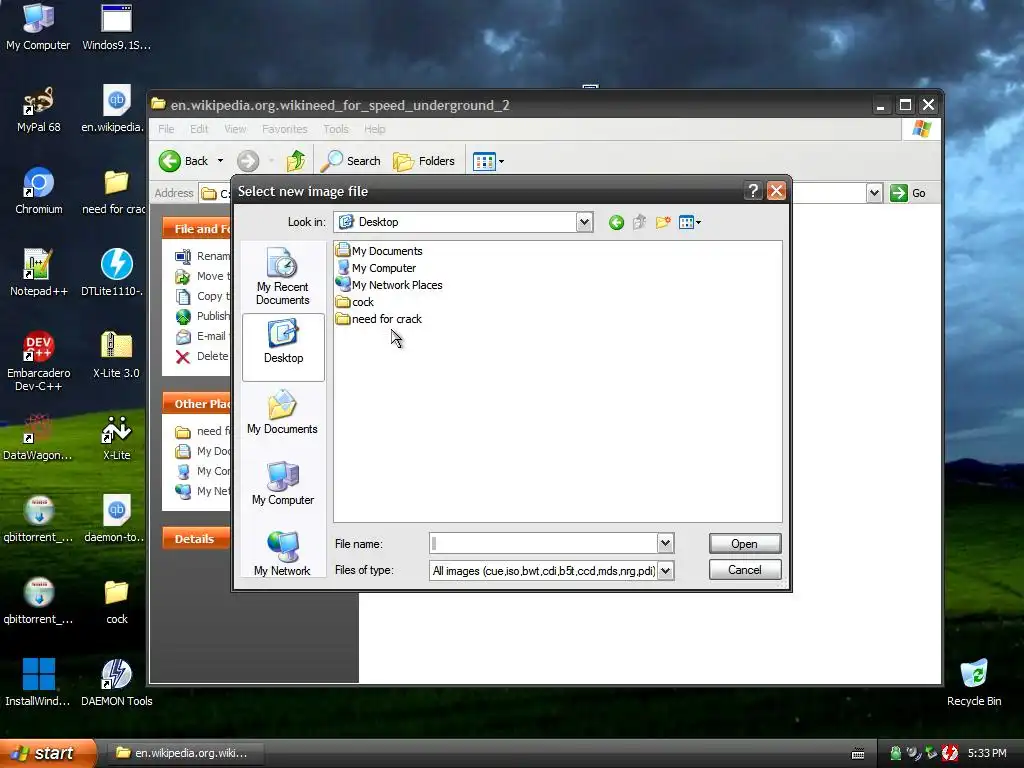Click the Open button
Image resolution: width=1024 pixels, height=768 pixels.
(744, 544)
